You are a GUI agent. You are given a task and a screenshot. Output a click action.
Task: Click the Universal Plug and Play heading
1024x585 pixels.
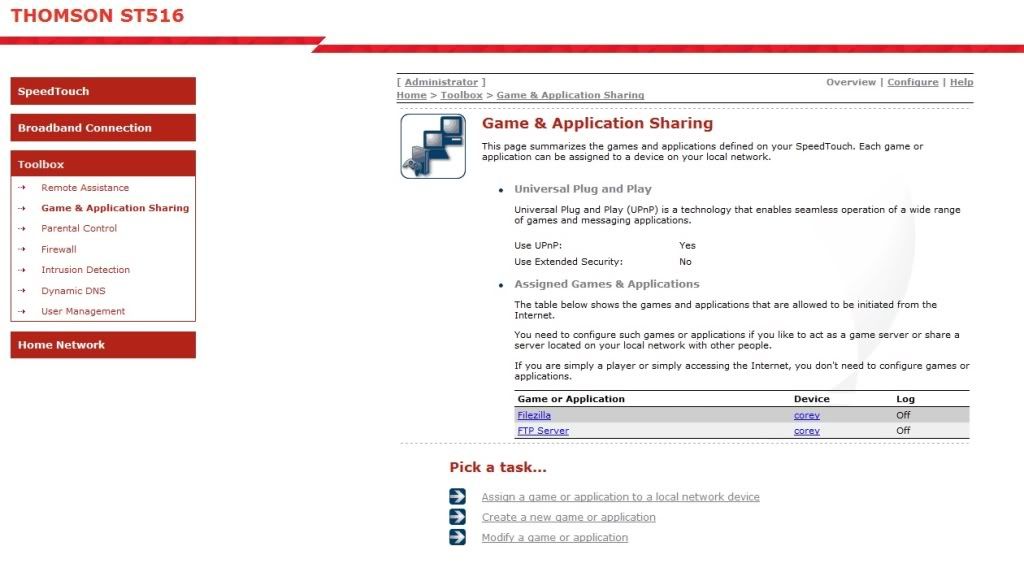[583, 189]
